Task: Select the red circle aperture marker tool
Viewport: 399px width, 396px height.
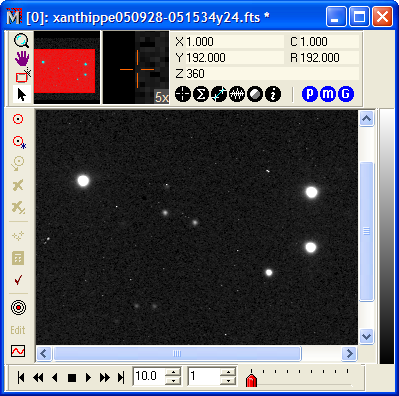Action: coord(18,119)
